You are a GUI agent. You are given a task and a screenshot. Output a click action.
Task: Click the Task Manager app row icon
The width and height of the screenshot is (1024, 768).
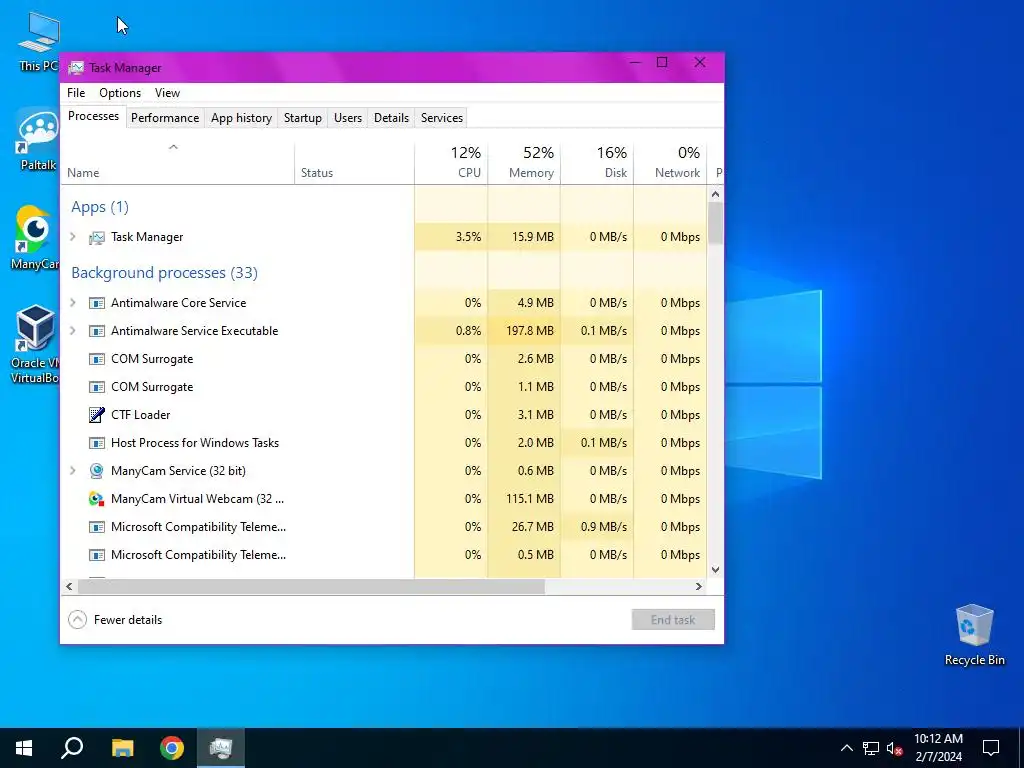click(97, 238)
